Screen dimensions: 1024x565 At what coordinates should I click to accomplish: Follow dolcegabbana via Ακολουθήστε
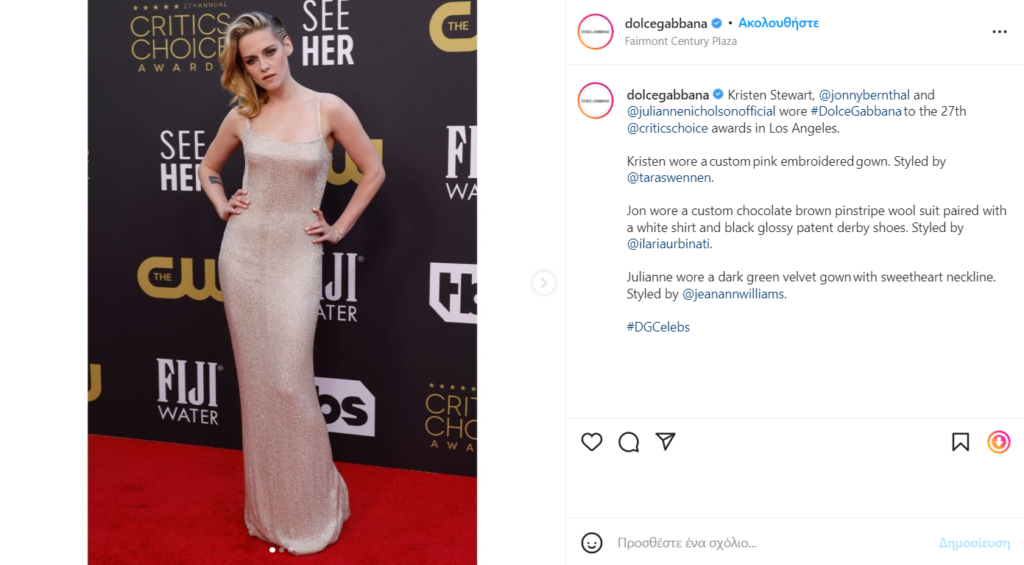click(778, 23)
